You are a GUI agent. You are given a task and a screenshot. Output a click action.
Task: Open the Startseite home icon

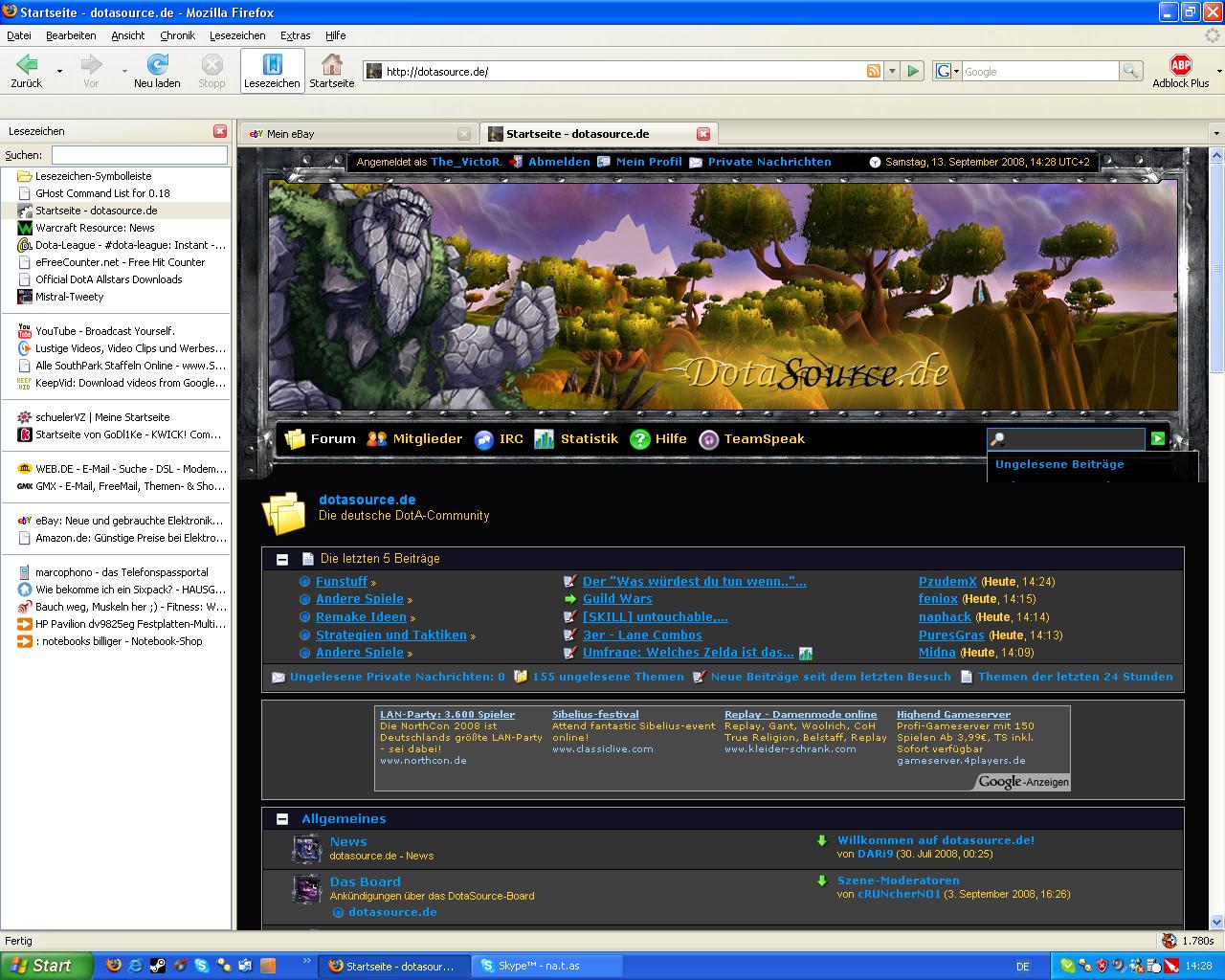point(331,65)
